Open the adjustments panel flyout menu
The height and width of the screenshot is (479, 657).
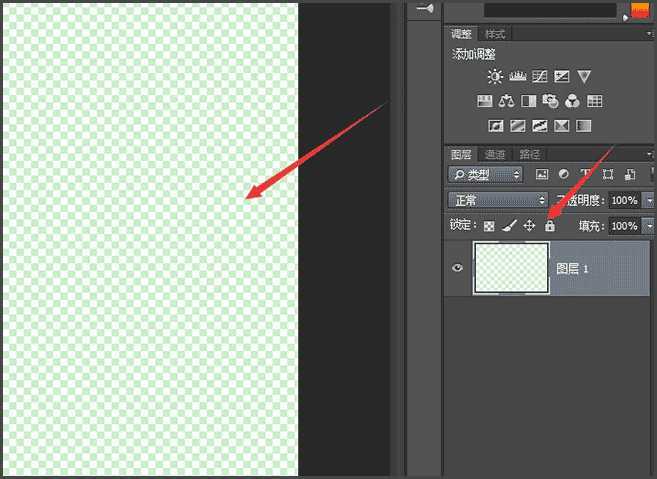pyautogui.click(x=649, y=34)
